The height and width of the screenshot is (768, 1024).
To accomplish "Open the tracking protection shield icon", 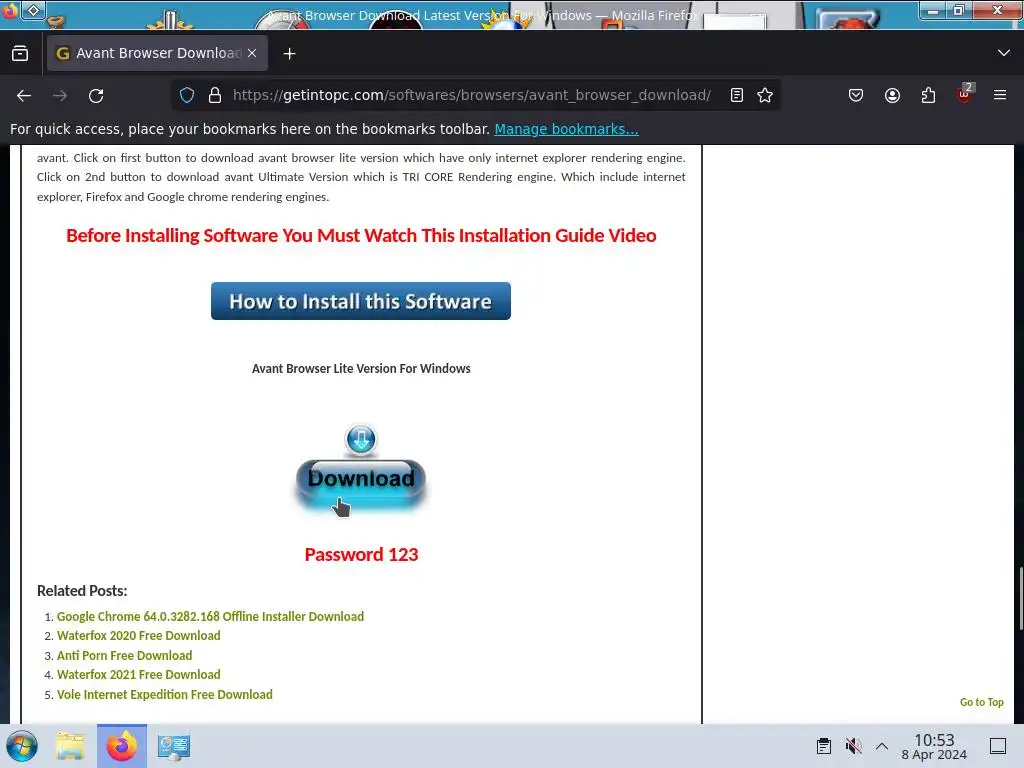I will 187,95.
